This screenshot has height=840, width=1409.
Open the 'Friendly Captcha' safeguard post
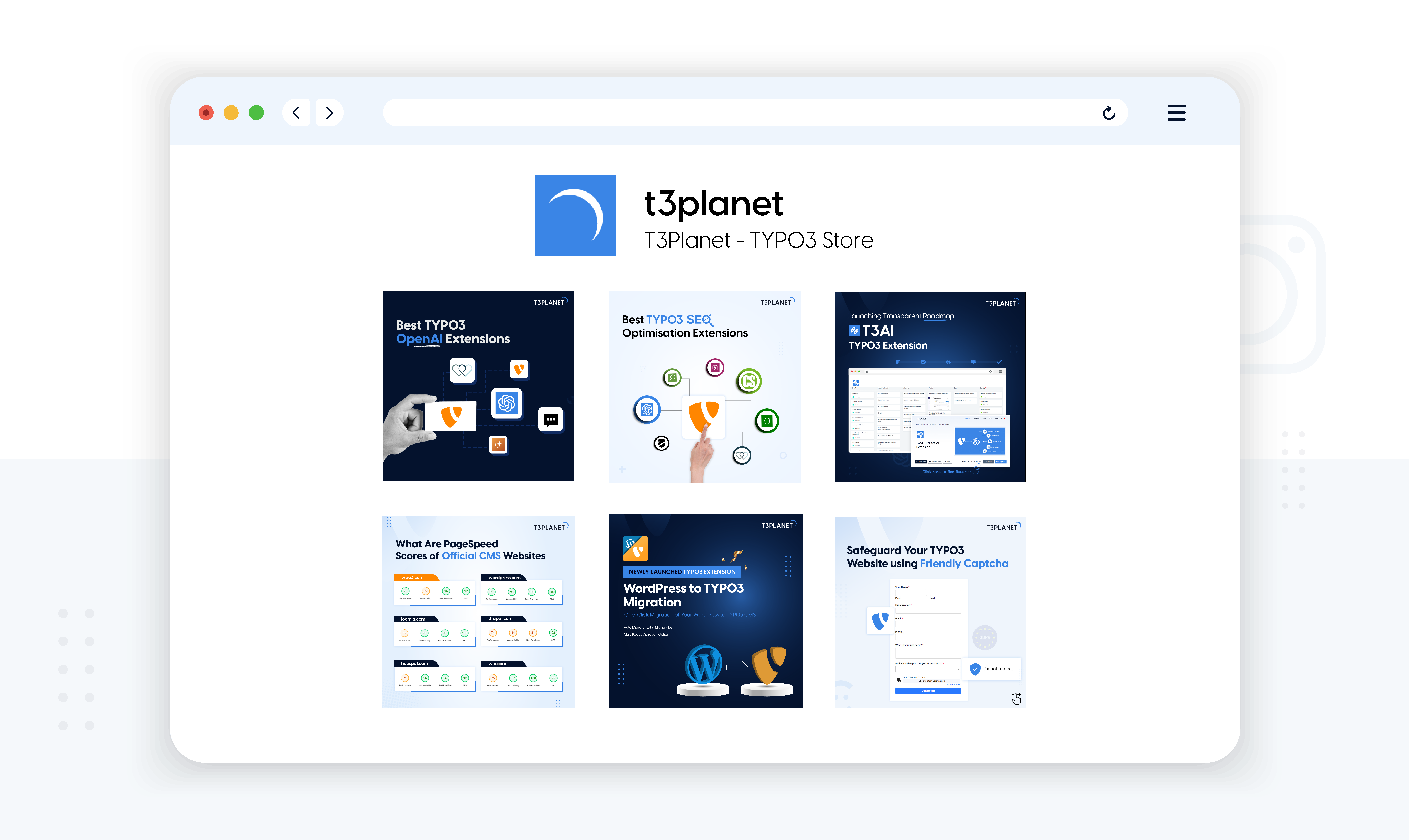click(930, 613)
